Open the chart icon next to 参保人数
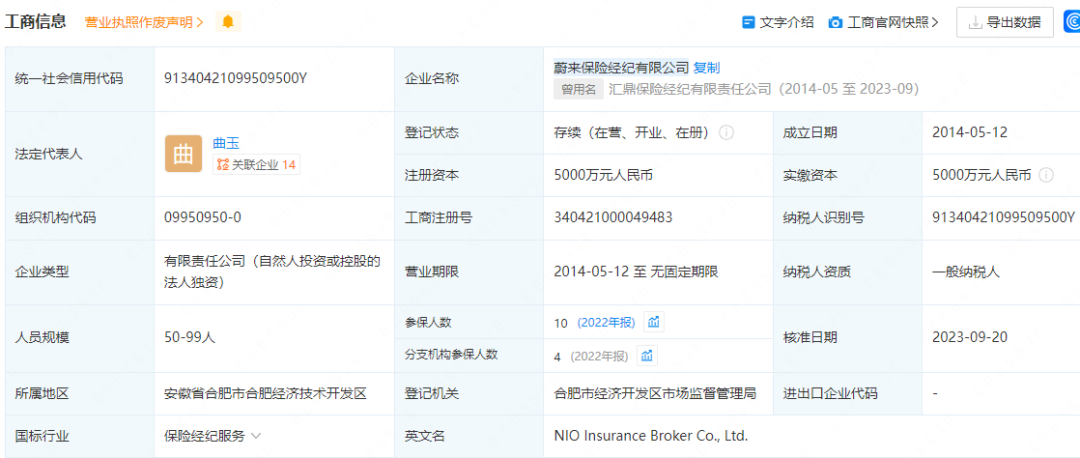The image size is (1080, 458). point(654,322)
